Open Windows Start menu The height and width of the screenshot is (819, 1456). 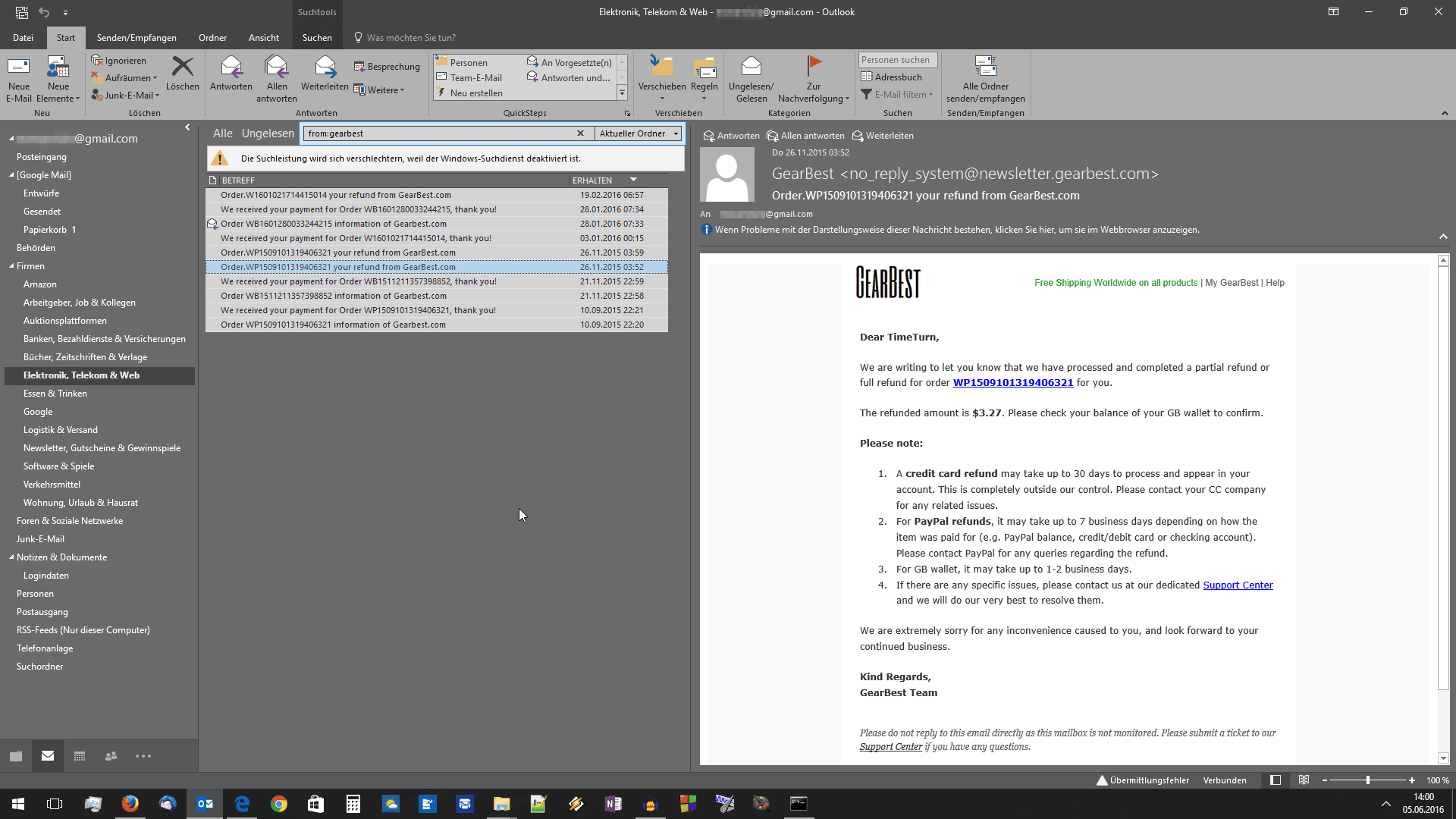18,804
